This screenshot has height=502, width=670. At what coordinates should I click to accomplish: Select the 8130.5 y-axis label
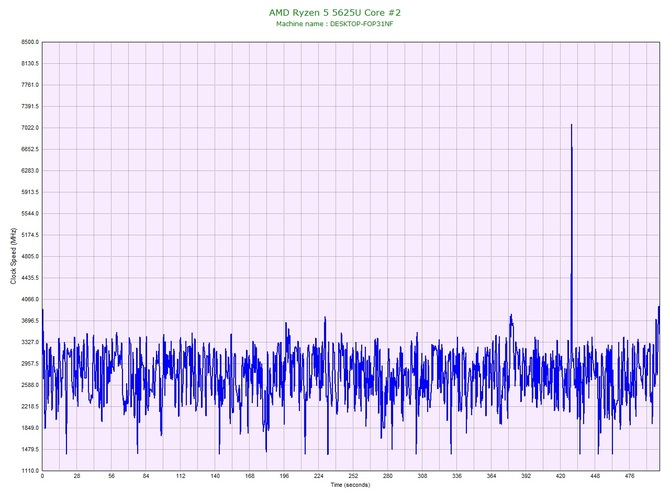coord(29,64)
